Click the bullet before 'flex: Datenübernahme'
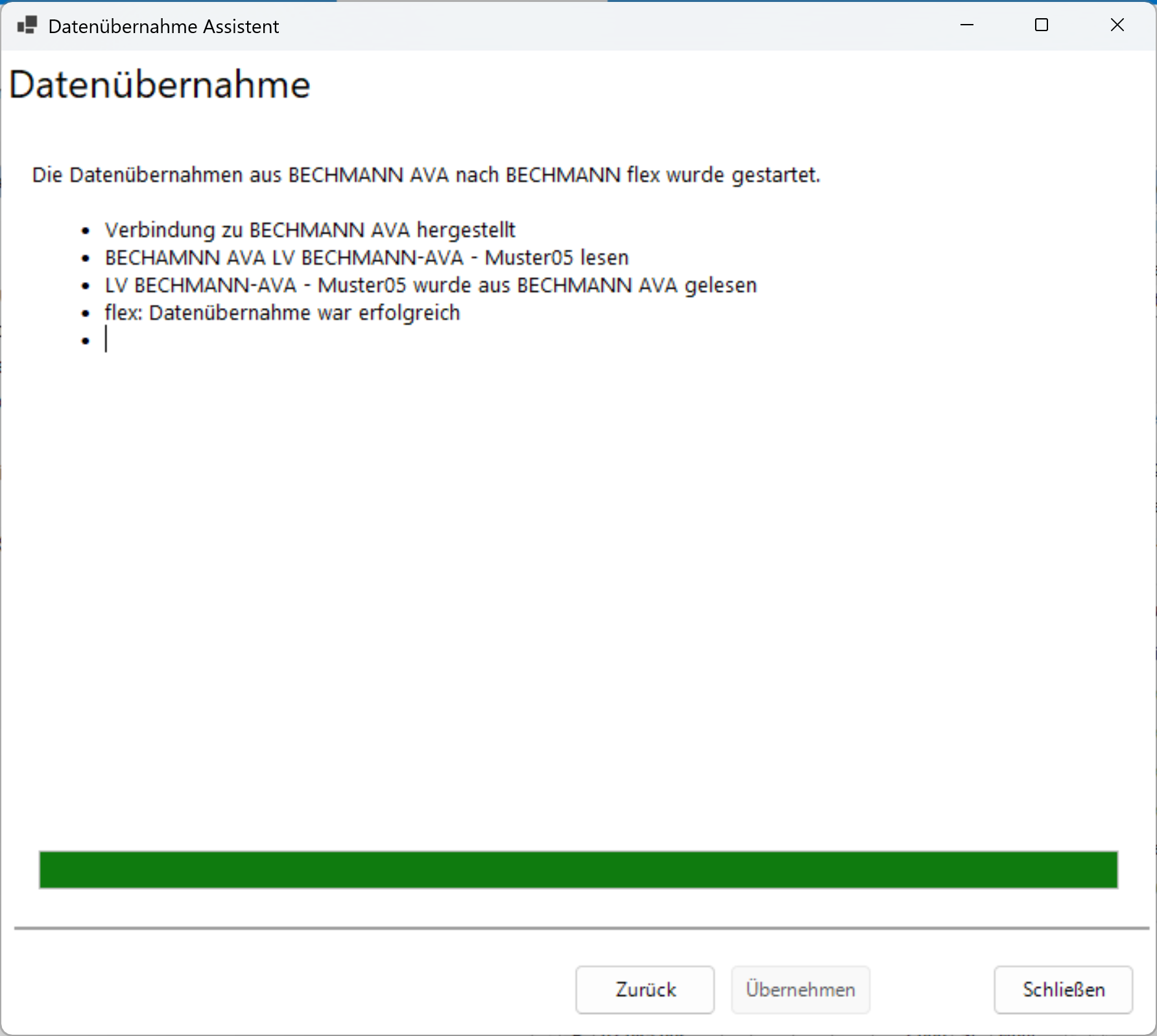This screenshot has height=1036, width=1157. tap(86, 313)
